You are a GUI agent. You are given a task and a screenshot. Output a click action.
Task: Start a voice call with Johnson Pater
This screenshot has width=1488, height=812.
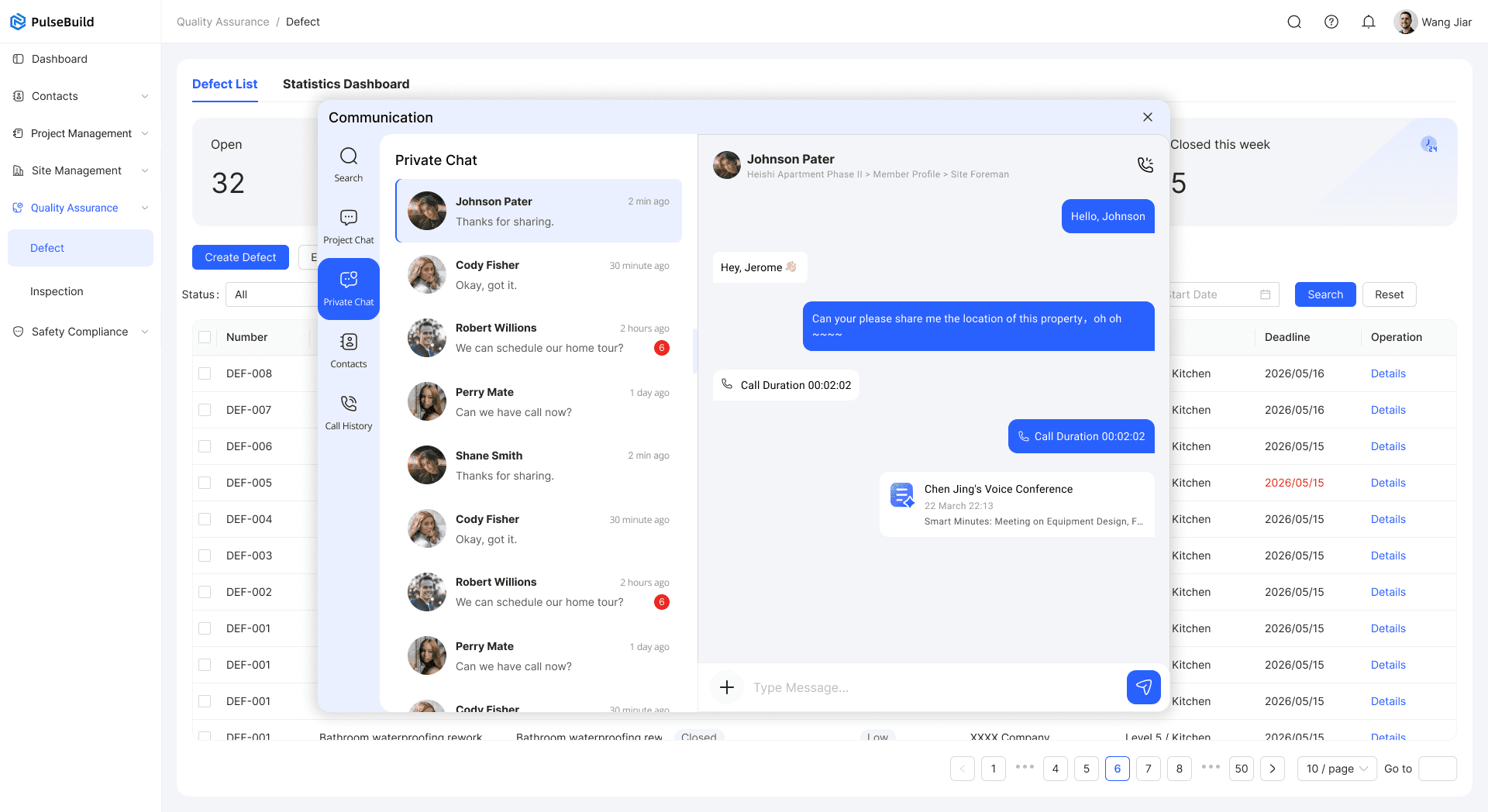tap(1145, 164)
